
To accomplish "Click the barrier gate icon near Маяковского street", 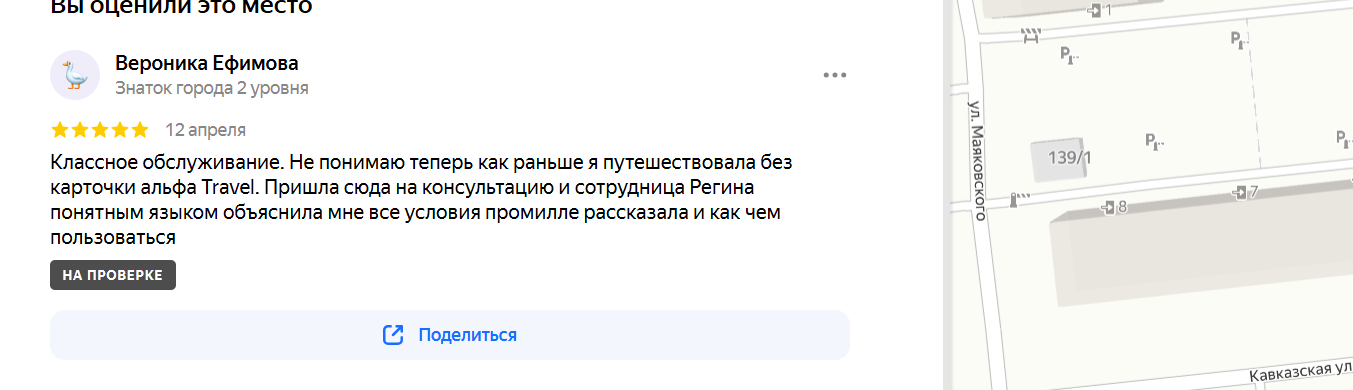I will [1020, 199].
